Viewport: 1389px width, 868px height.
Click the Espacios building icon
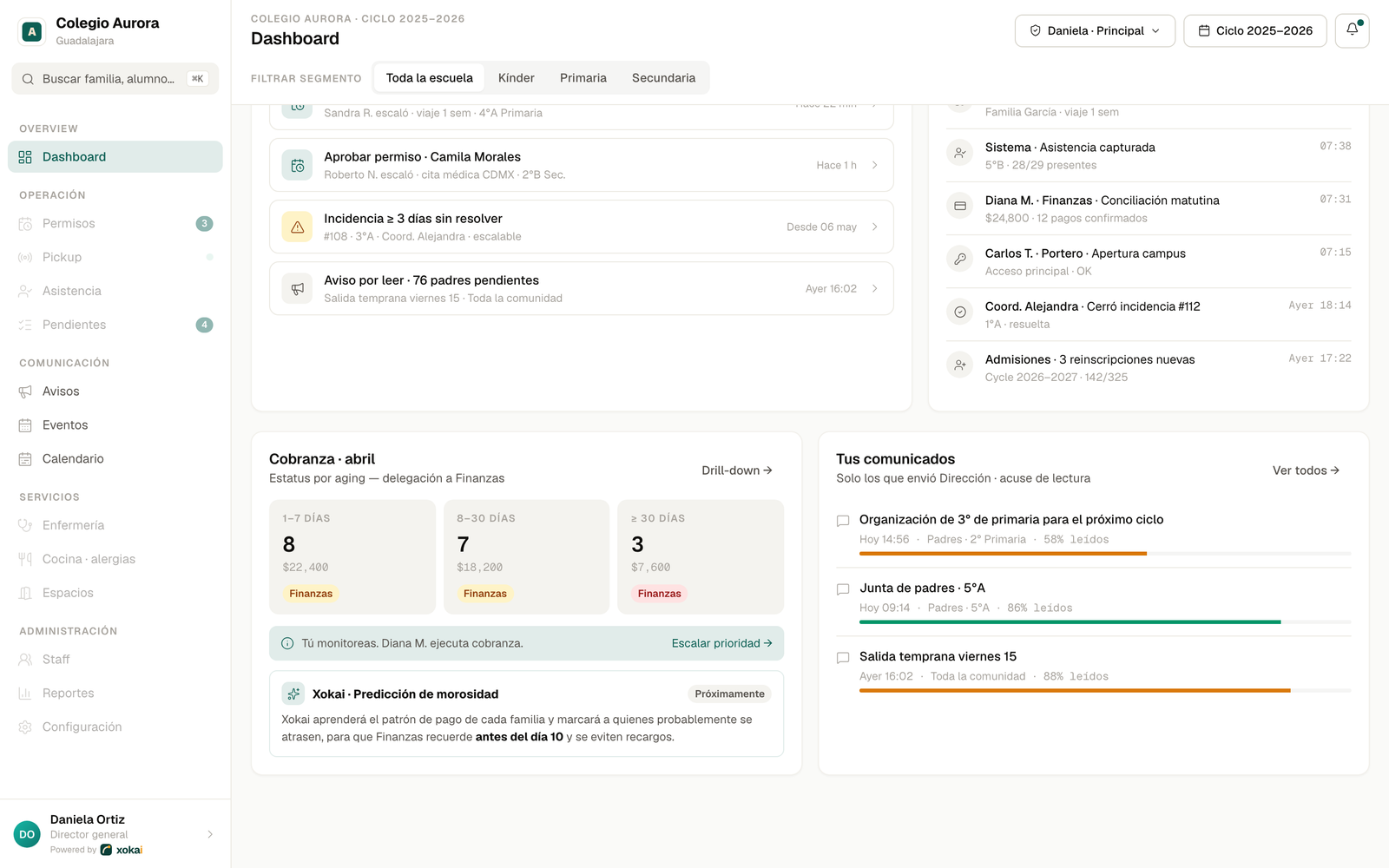point(25,594)
